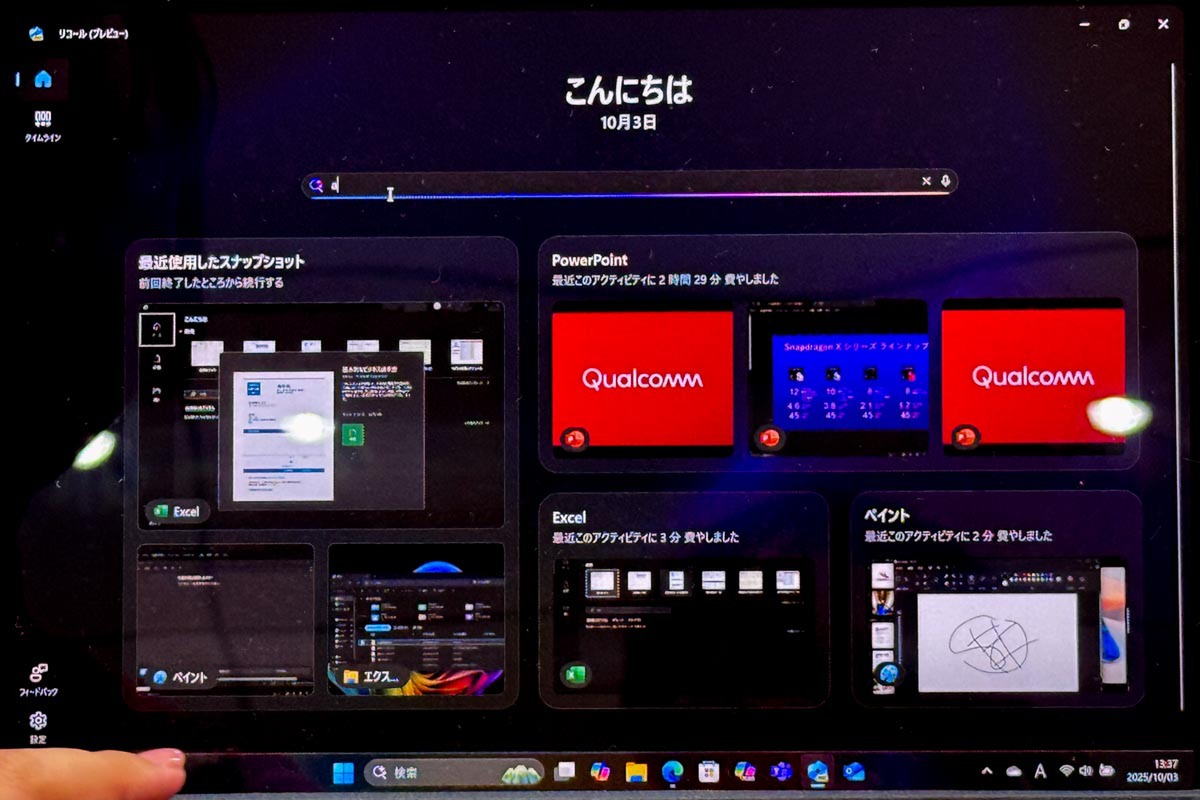The image size is (1200, 800).
Task: Click 前回終了したところから続行する link
Action: coord(211,283)
